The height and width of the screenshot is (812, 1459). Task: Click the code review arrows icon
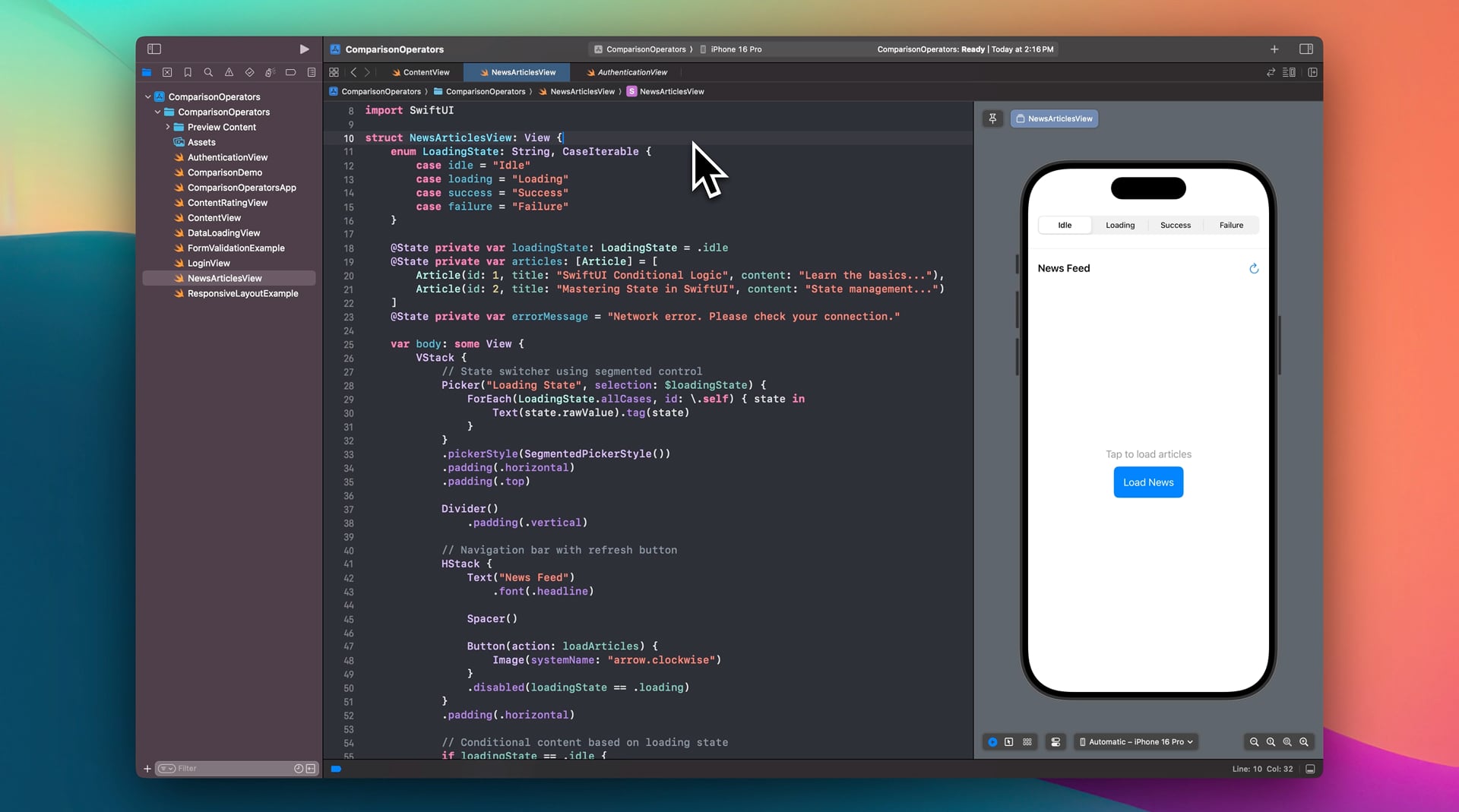click(x=1271, y=72)
